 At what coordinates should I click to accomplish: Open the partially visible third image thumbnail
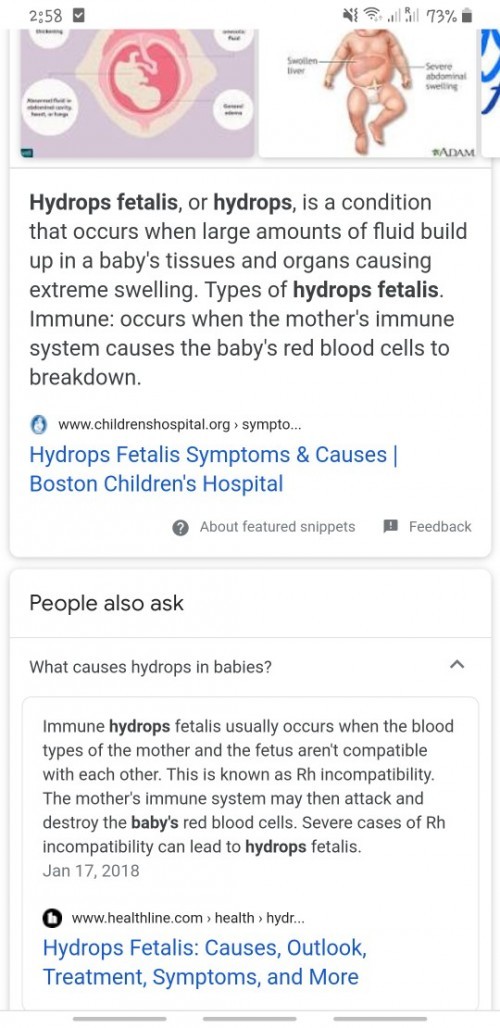(490, 92)
